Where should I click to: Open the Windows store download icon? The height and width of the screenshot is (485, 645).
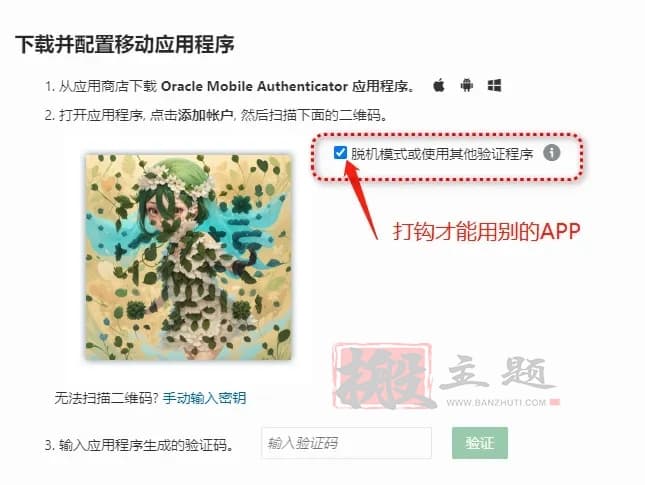click(x=494, y=86)
